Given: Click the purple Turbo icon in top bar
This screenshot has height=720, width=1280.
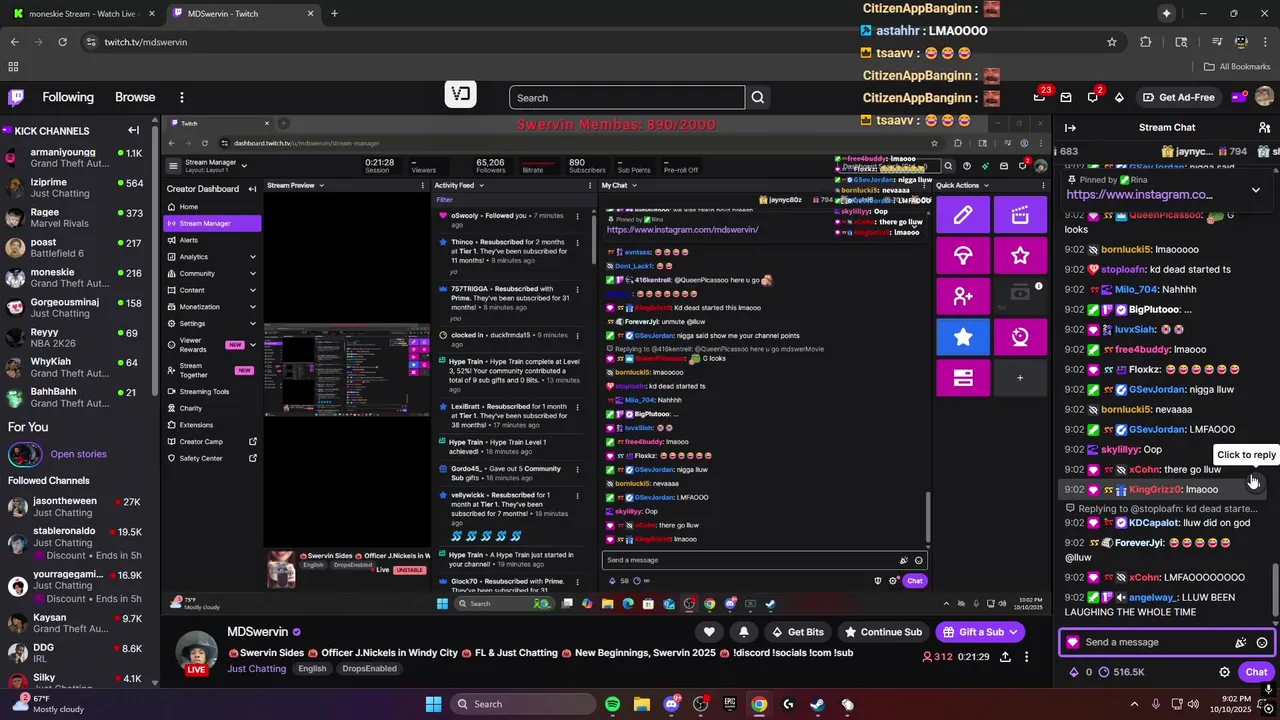Looking at the screenshot, I should [x=1238, y=97].
